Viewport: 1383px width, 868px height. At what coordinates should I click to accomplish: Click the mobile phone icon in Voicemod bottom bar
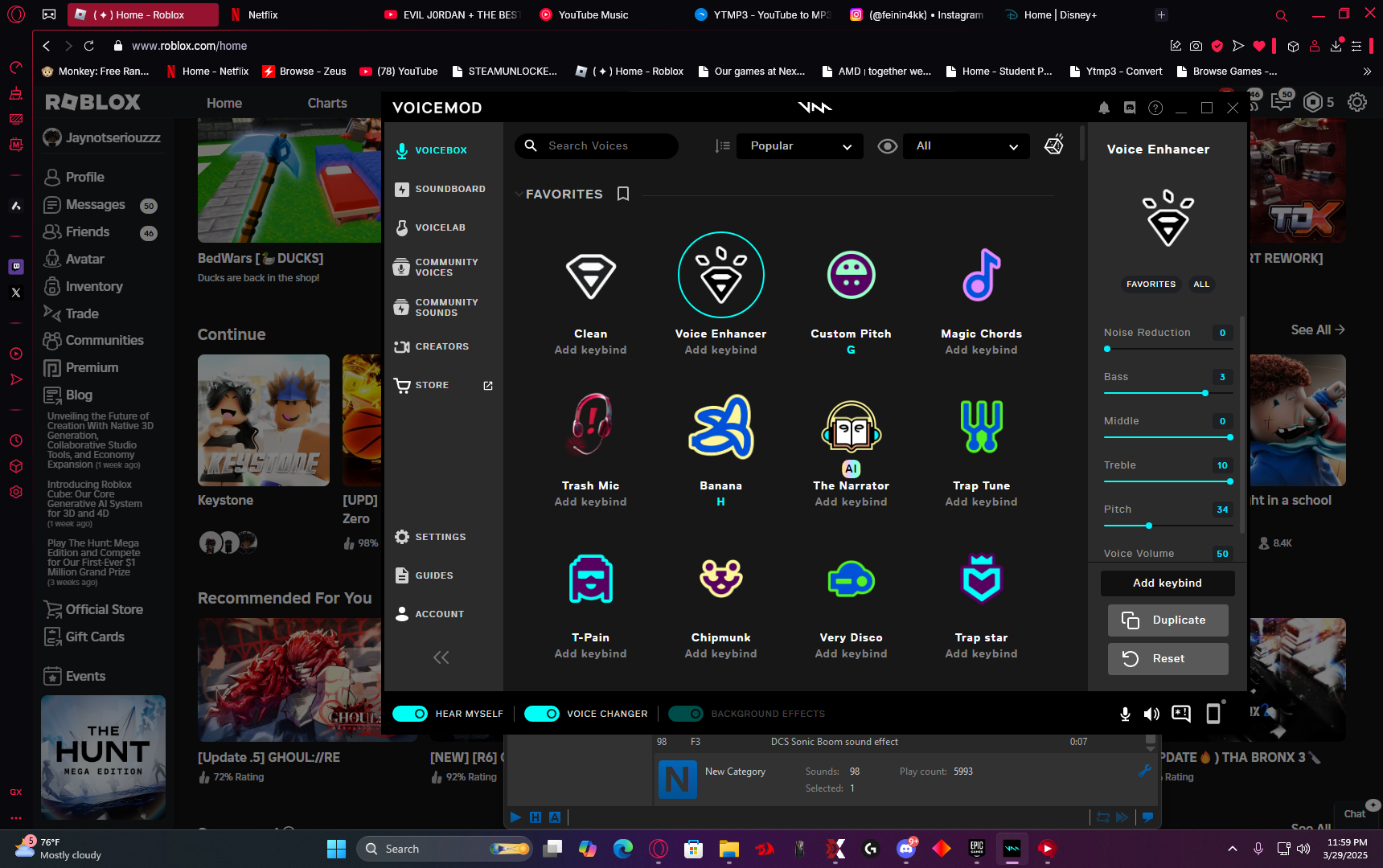click(1213, 714)
